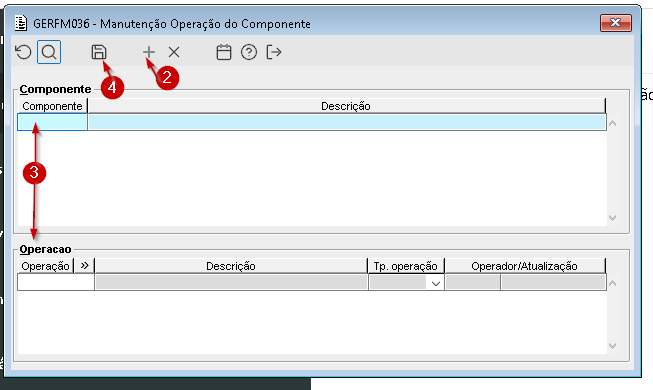Click the document icon in title bar
The image size is (653, 390).
click(x=21, y=23)
